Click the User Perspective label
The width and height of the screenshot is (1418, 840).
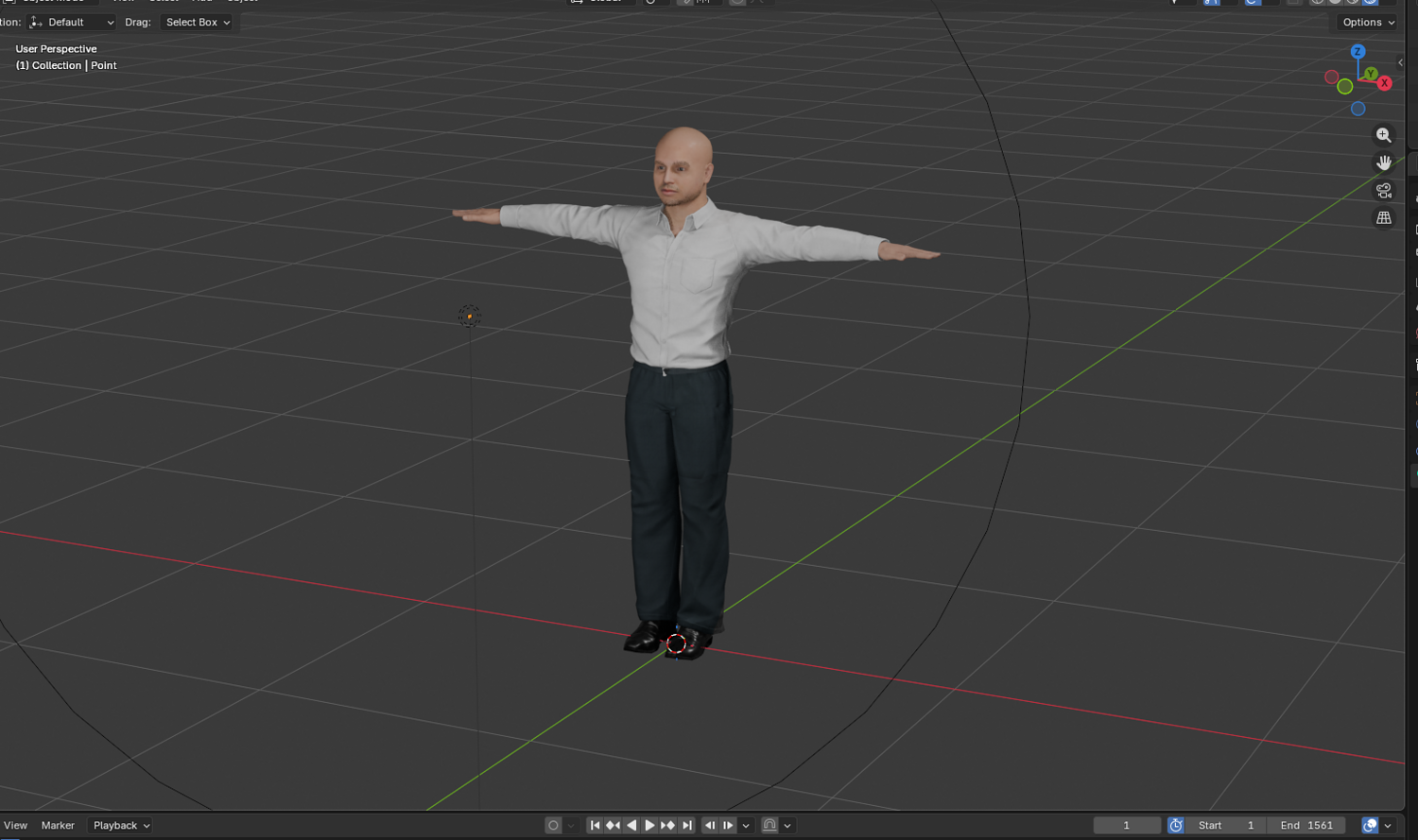tap(56, 49)
